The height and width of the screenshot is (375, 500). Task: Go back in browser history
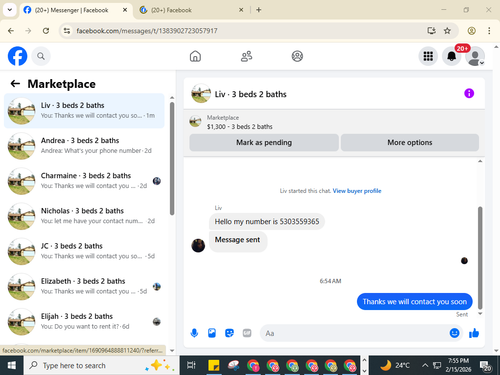tap(11, 31)
